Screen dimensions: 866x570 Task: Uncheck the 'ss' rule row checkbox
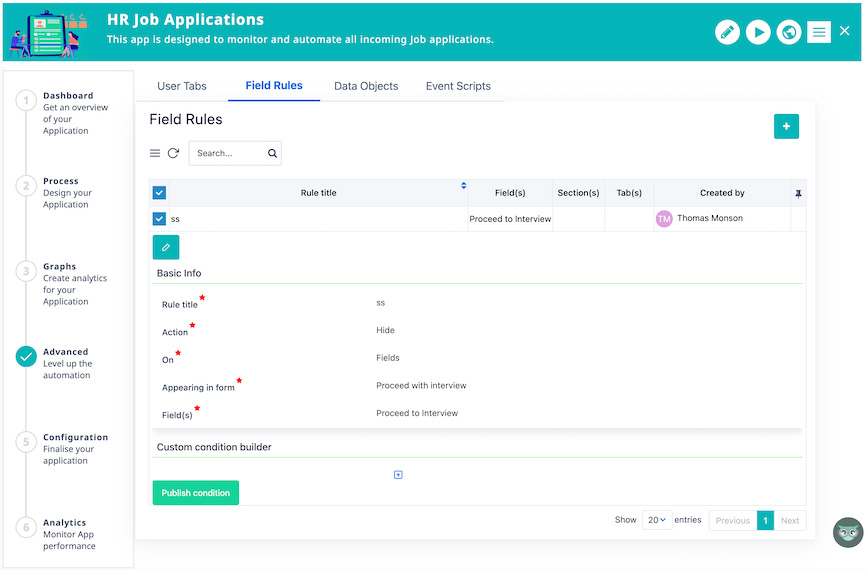159,219
